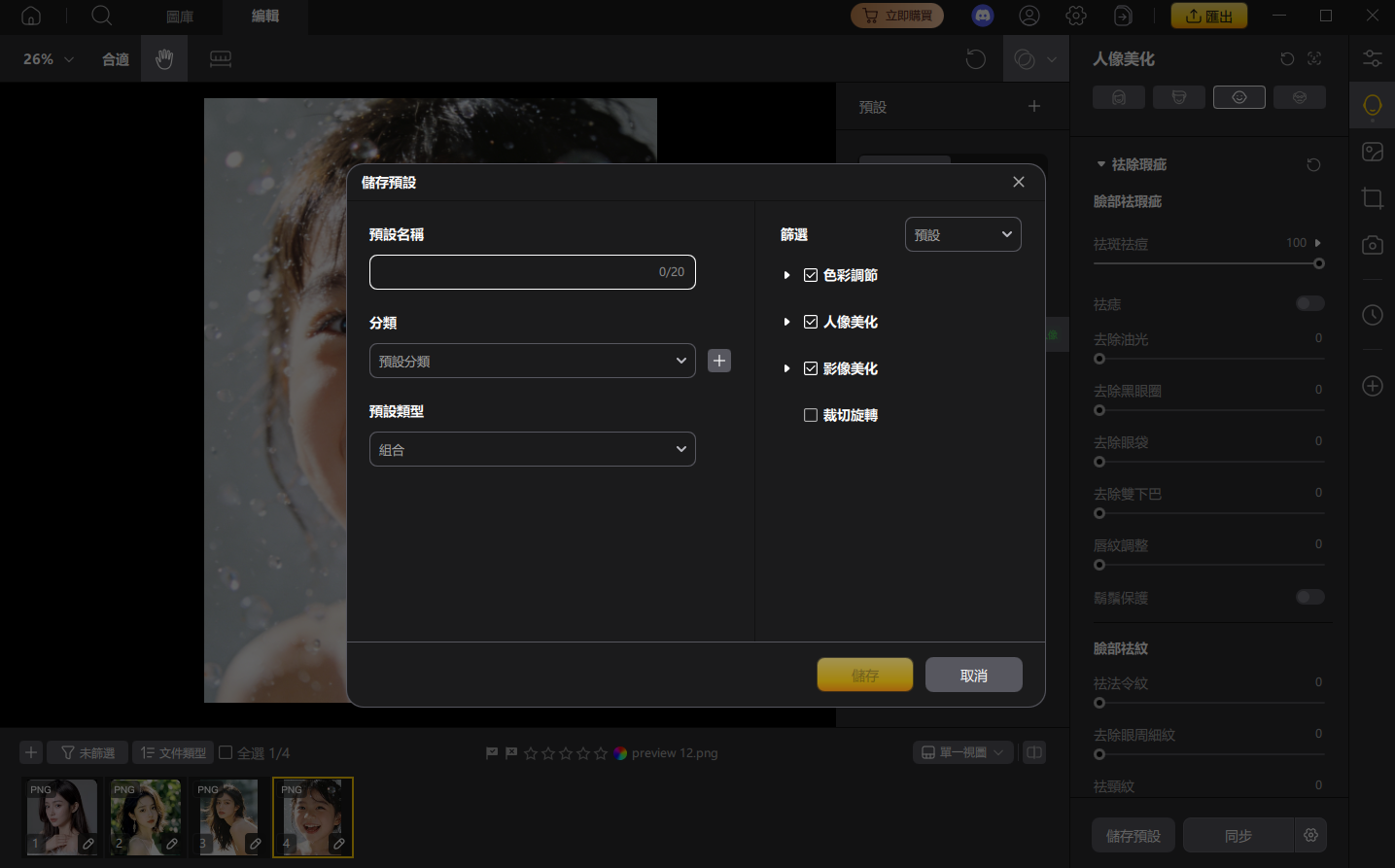Switch to the 圖庫 tab

point(180,17)
